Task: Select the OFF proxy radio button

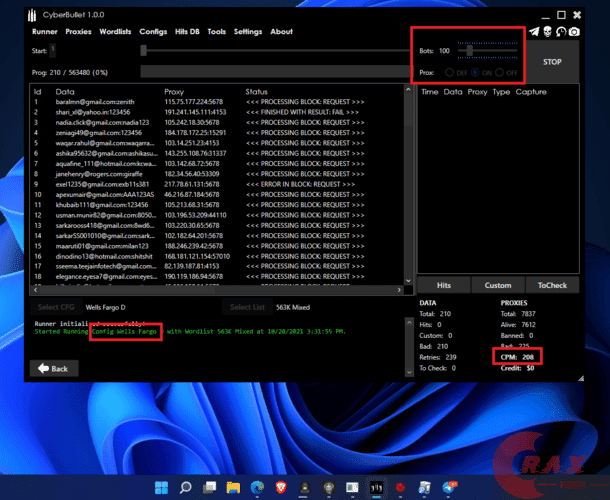Action: tap(500, 72)
